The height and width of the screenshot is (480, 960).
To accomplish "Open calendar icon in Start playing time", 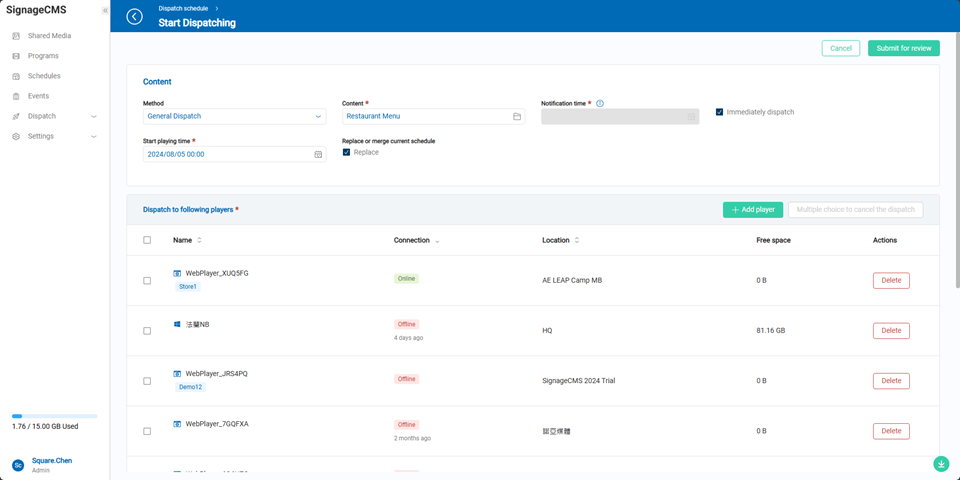I will click(x=318, y=155).
